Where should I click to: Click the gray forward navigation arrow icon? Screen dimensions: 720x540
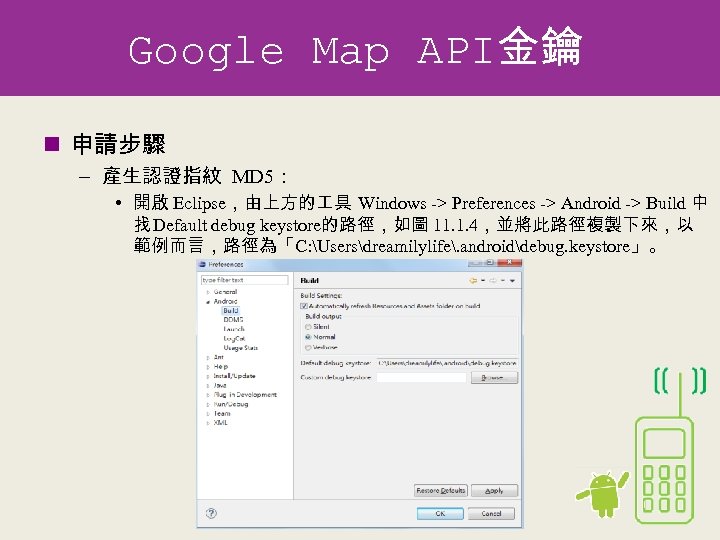493,281
